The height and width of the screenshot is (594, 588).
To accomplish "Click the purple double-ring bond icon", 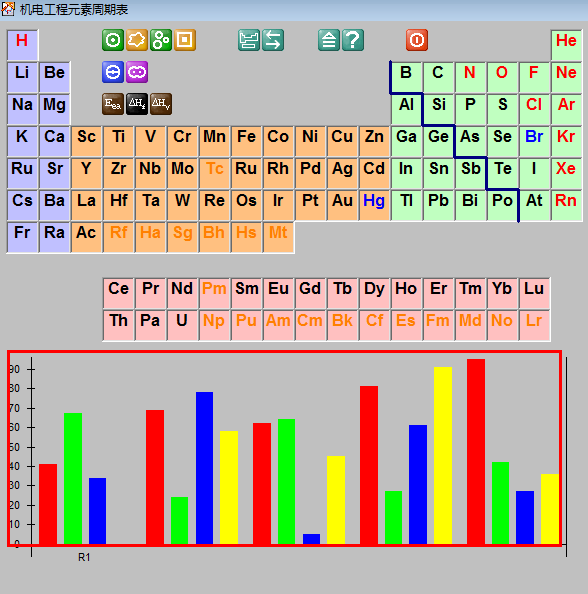I will tap(136, 72).
